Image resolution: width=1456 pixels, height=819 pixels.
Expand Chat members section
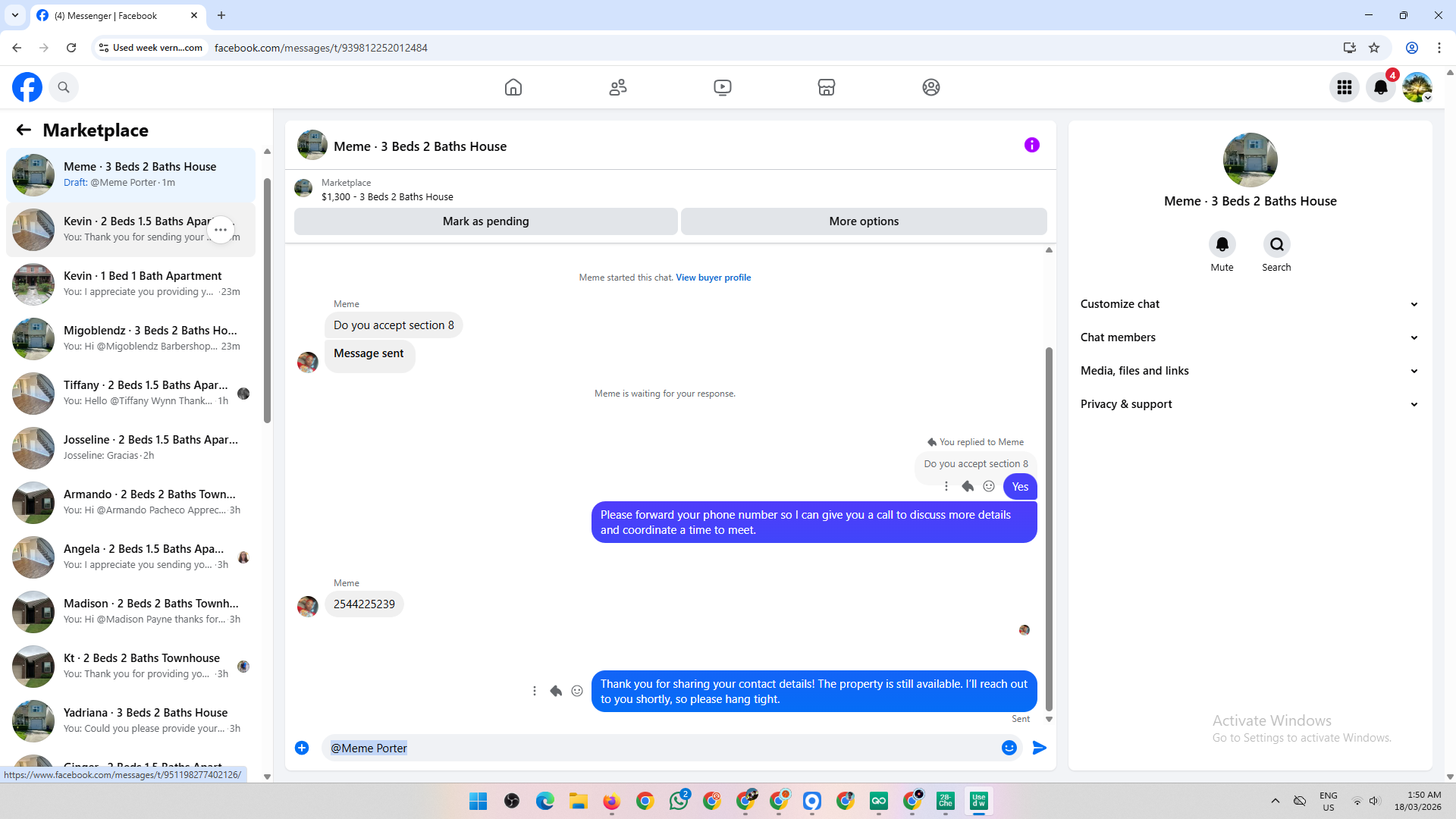(x=1250, y=337)
